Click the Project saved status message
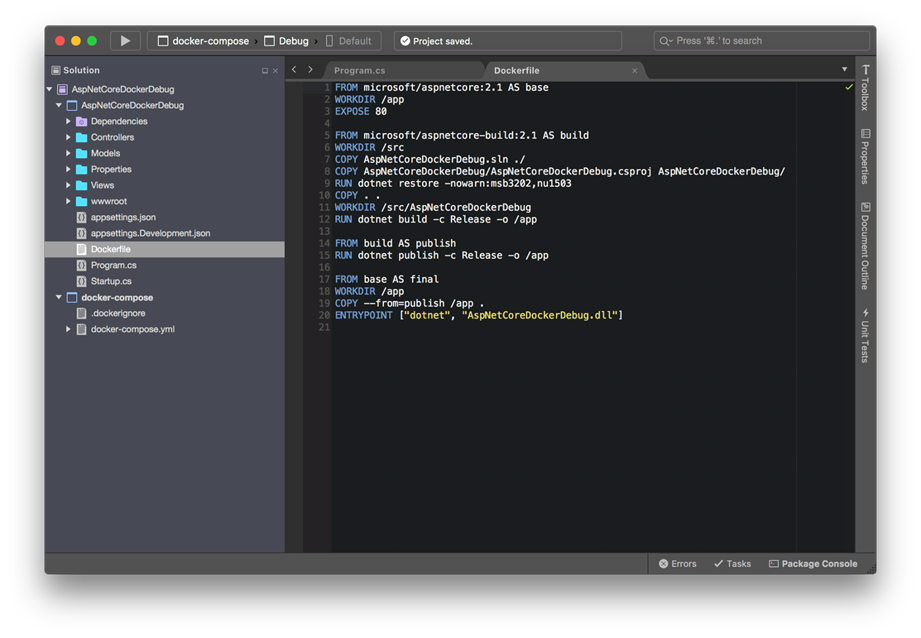The width and height of the screenshot is (921, 638). pyautogui.click(x=436, y=41)
